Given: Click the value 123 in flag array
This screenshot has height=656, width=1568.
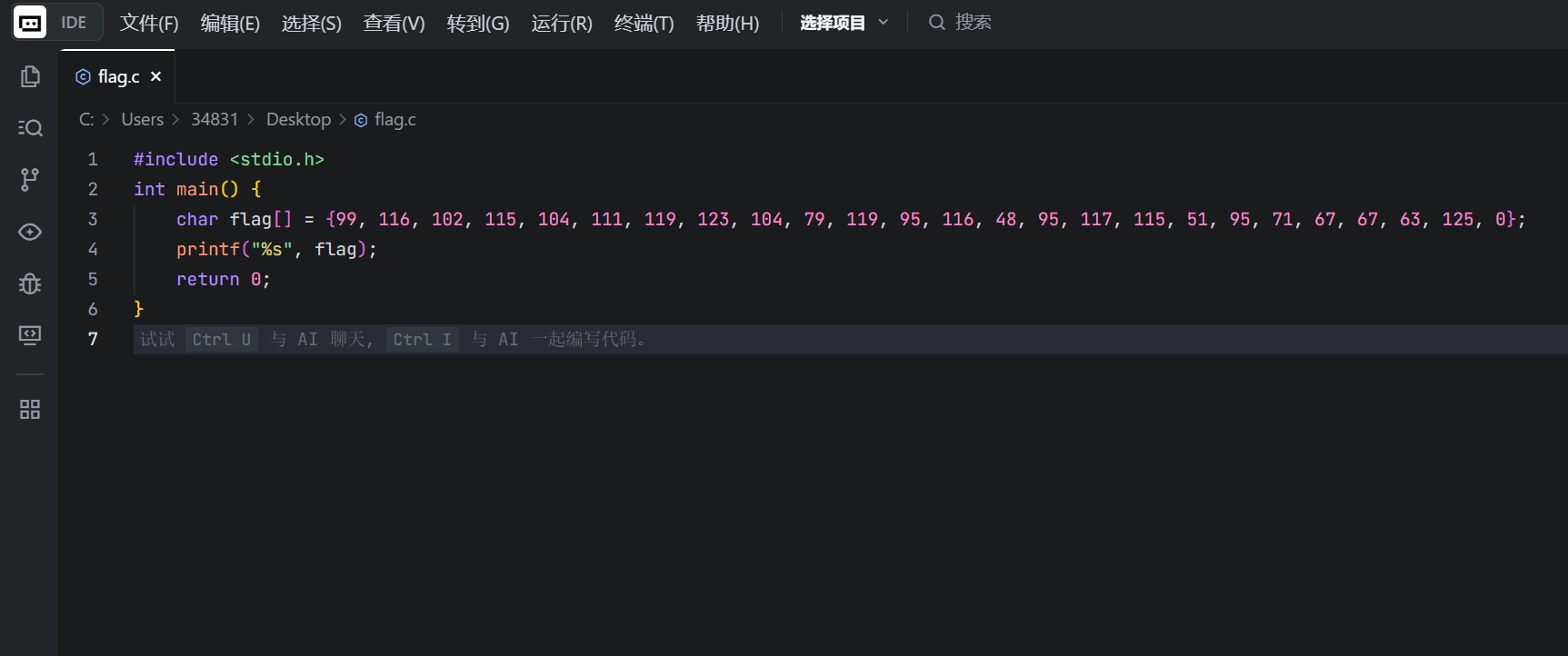Looking at the screenshot, I should (714, 220).
